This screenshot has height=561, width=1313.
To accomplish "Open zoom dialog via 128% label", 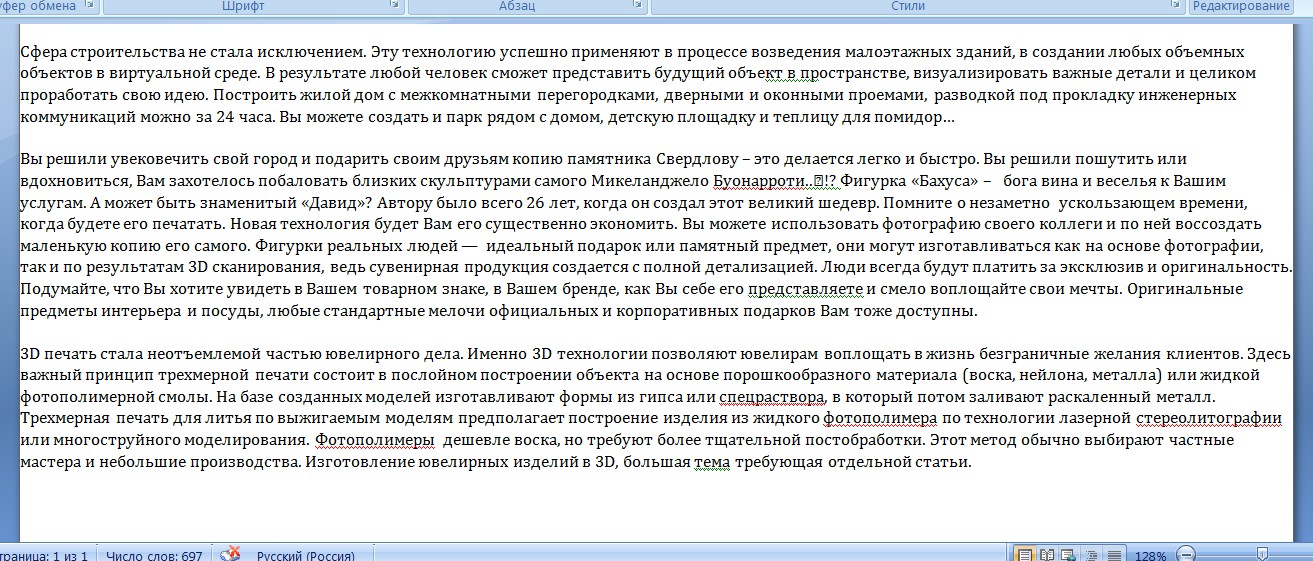I will tap(1151, 555).
